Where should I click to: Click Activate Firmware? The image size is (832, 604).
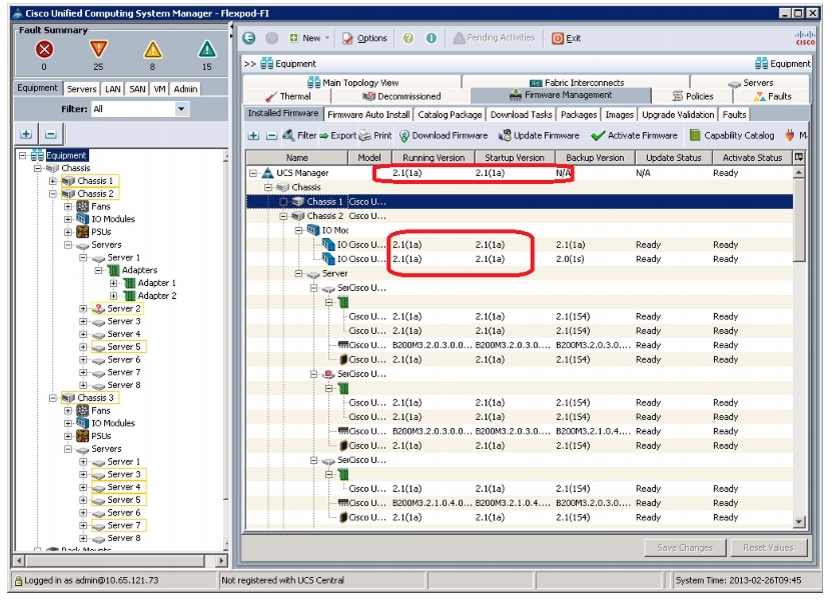pos(634,136)
